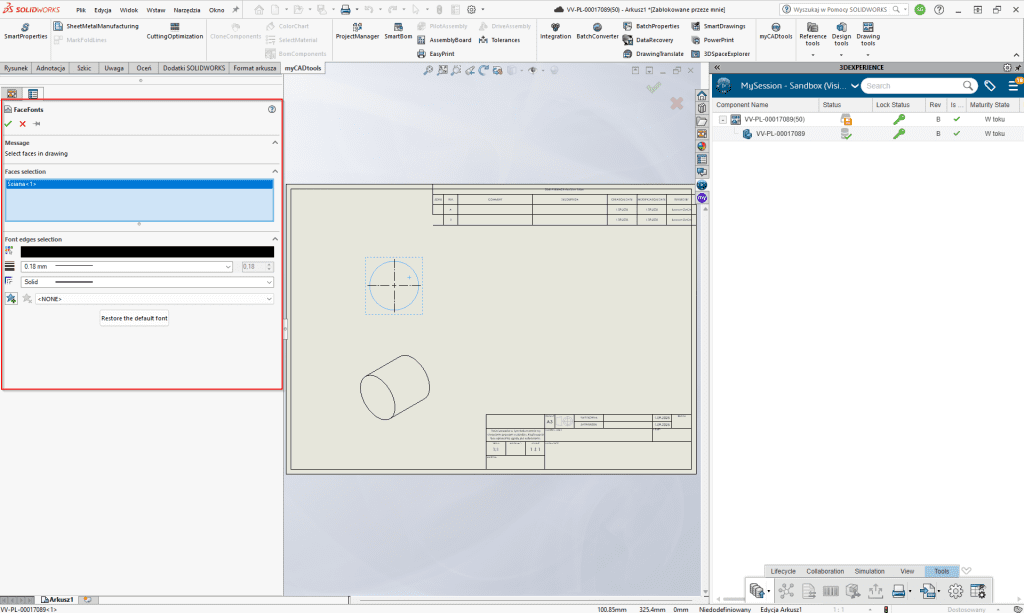
Task: Toggle the rebuild traffic light in the status bar
Action: 886,609
